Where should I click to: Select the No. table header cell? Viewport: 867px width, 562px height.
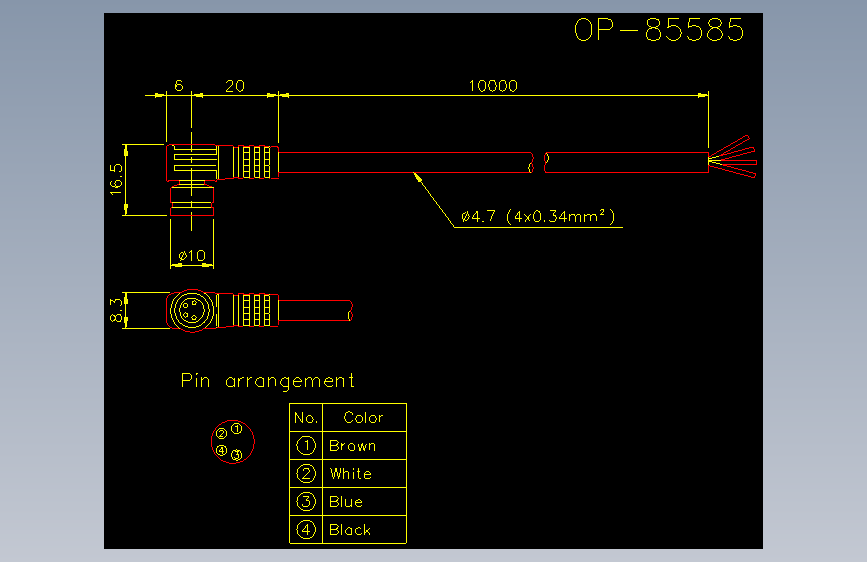(x=306, y=418)
